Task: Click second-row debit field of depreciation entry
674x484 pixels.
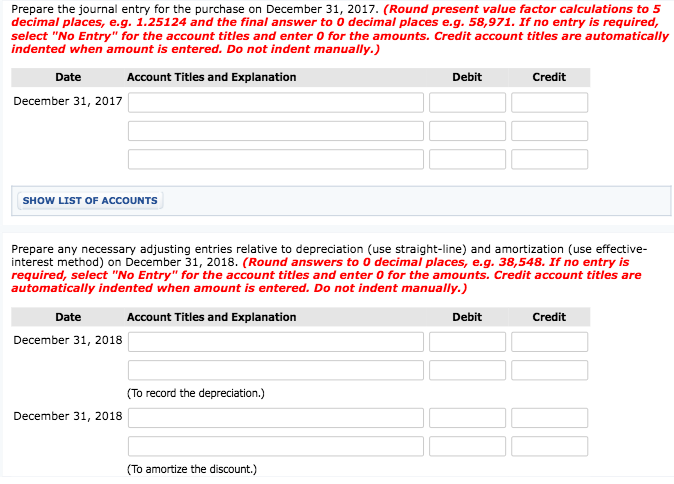Action: [467, 370]
